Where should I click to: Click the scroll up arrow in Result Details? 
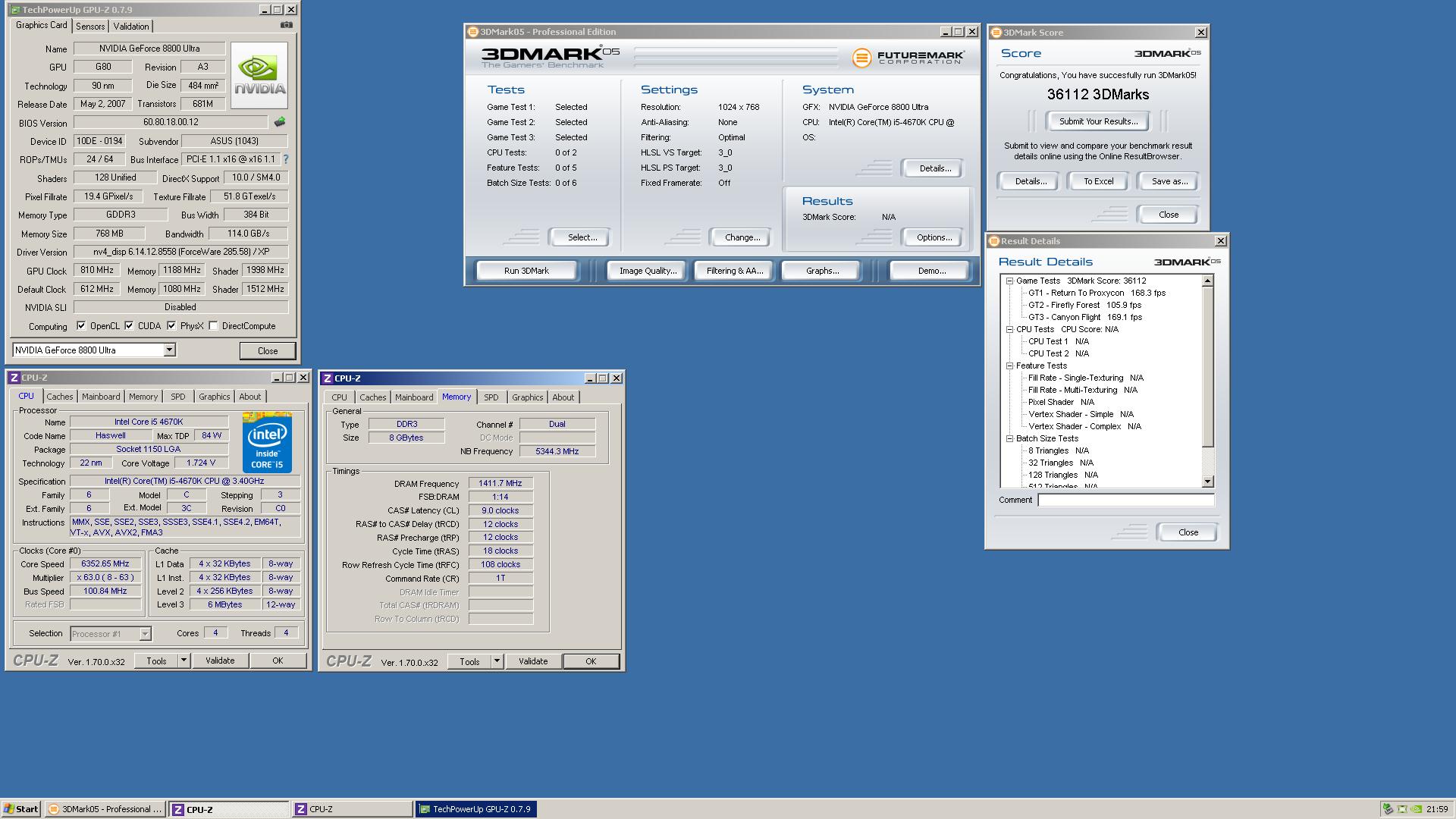pyautogui.click(x=1208, y=281)
